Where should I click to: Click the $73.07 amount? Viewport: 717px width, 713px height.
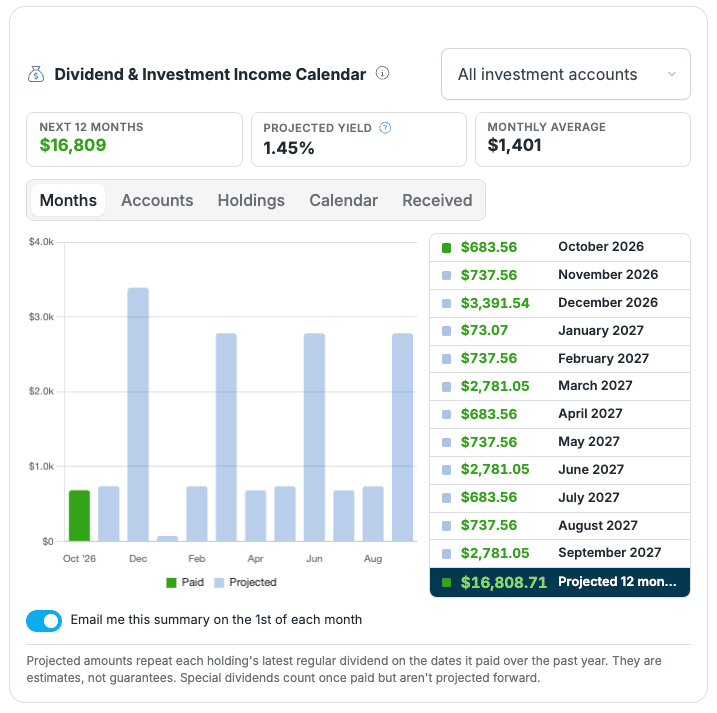(x=484, y=330)
